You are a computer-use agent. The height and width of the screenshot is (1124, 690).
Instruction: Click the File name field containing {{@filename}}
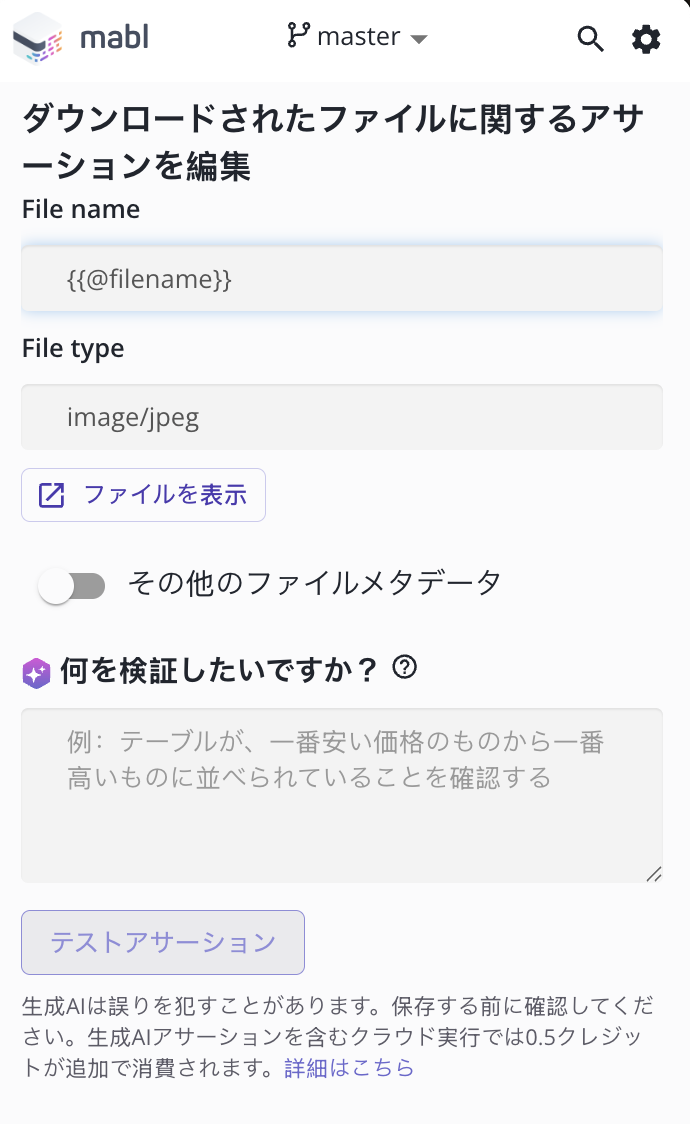coord(341,279)
